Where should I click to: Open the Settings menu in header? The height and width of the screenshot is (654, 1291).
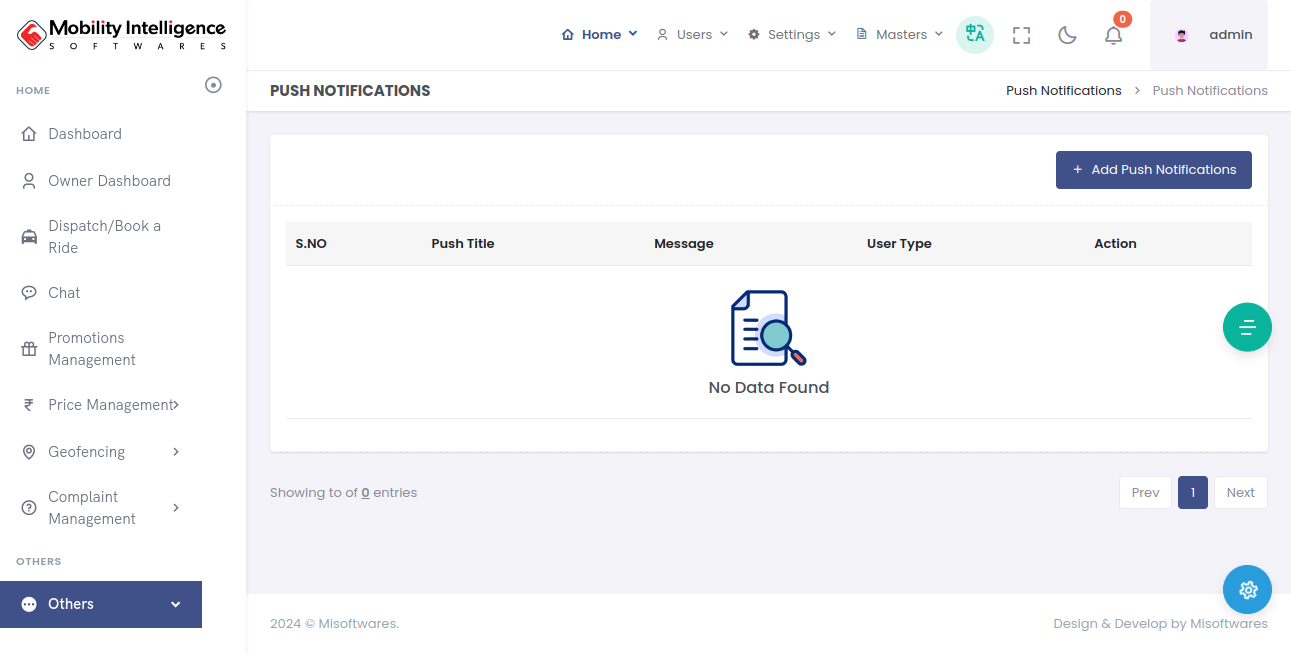coord(792,35)
